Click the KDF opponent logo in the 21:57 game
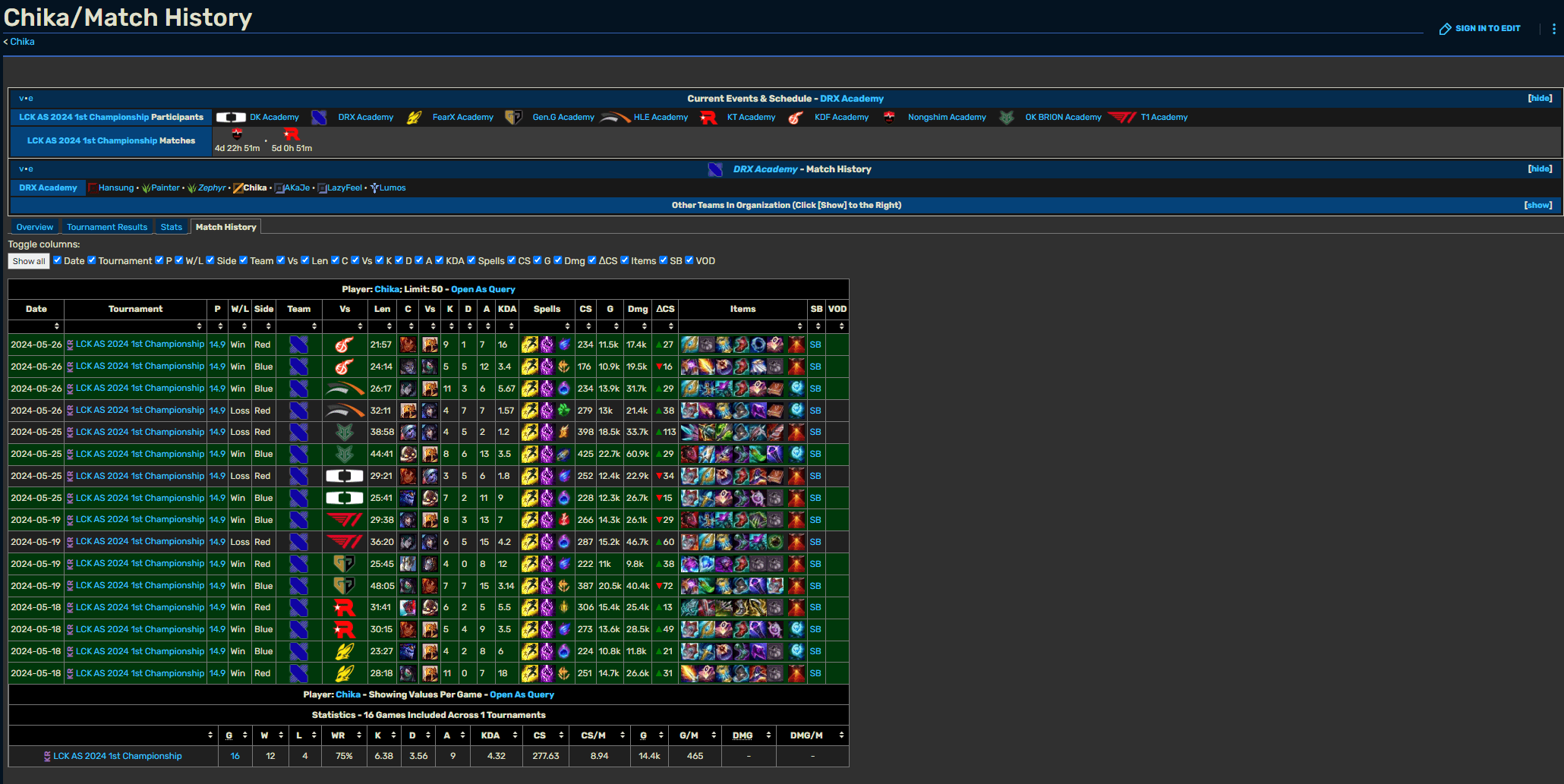 (x=345, y=345)
